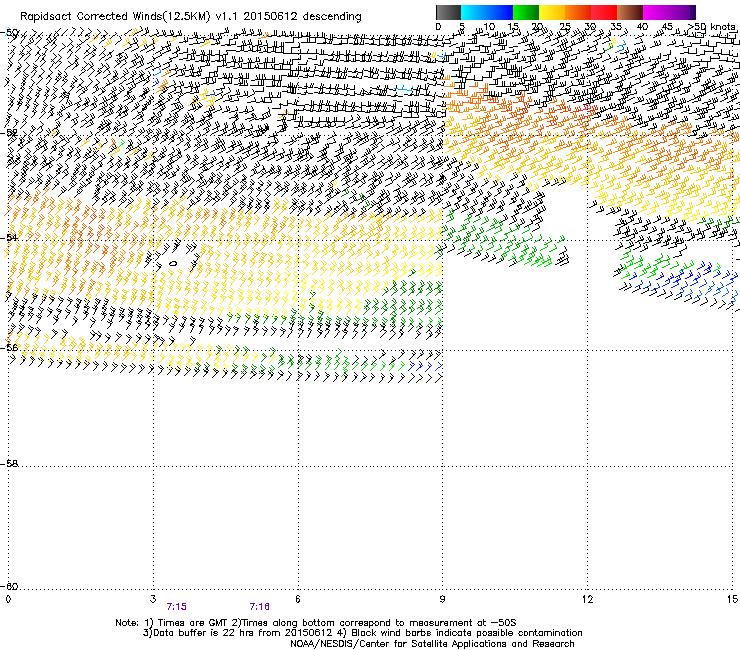This screenshot has height=650, width=740.
Task: Click the longitude axis label 9
Action: coord(442,599)
